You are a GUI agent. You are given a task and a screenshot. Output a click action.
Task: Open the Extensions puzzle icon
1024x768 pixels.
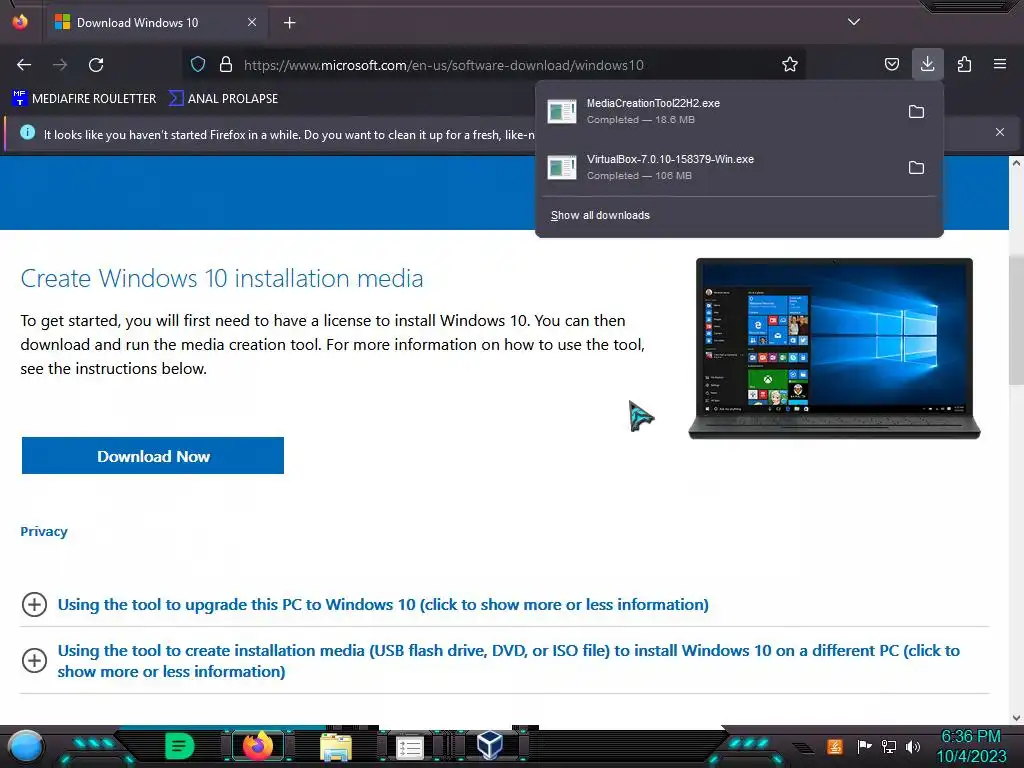coord(964,65)
